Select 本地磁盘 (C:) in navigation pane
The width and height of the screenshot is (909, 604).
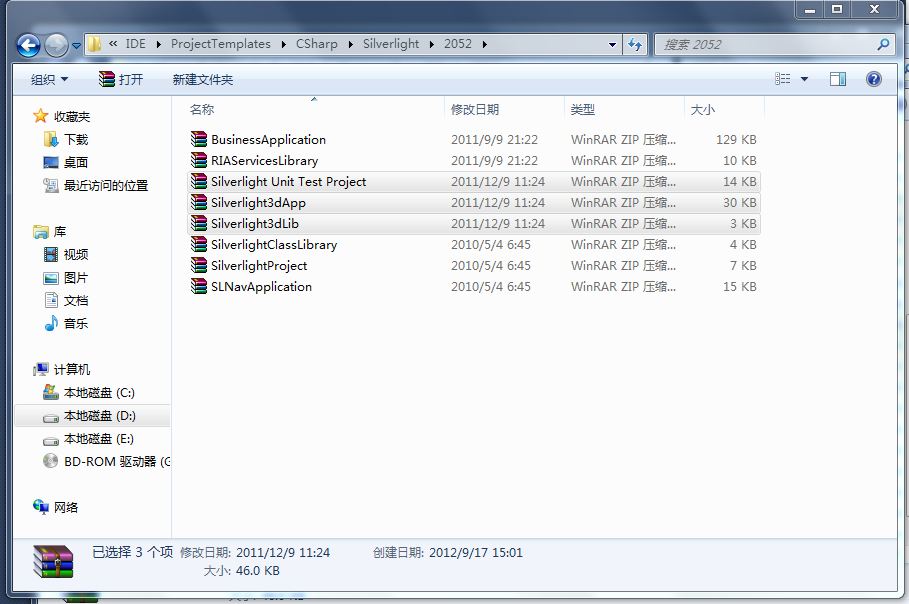(99, 392)
